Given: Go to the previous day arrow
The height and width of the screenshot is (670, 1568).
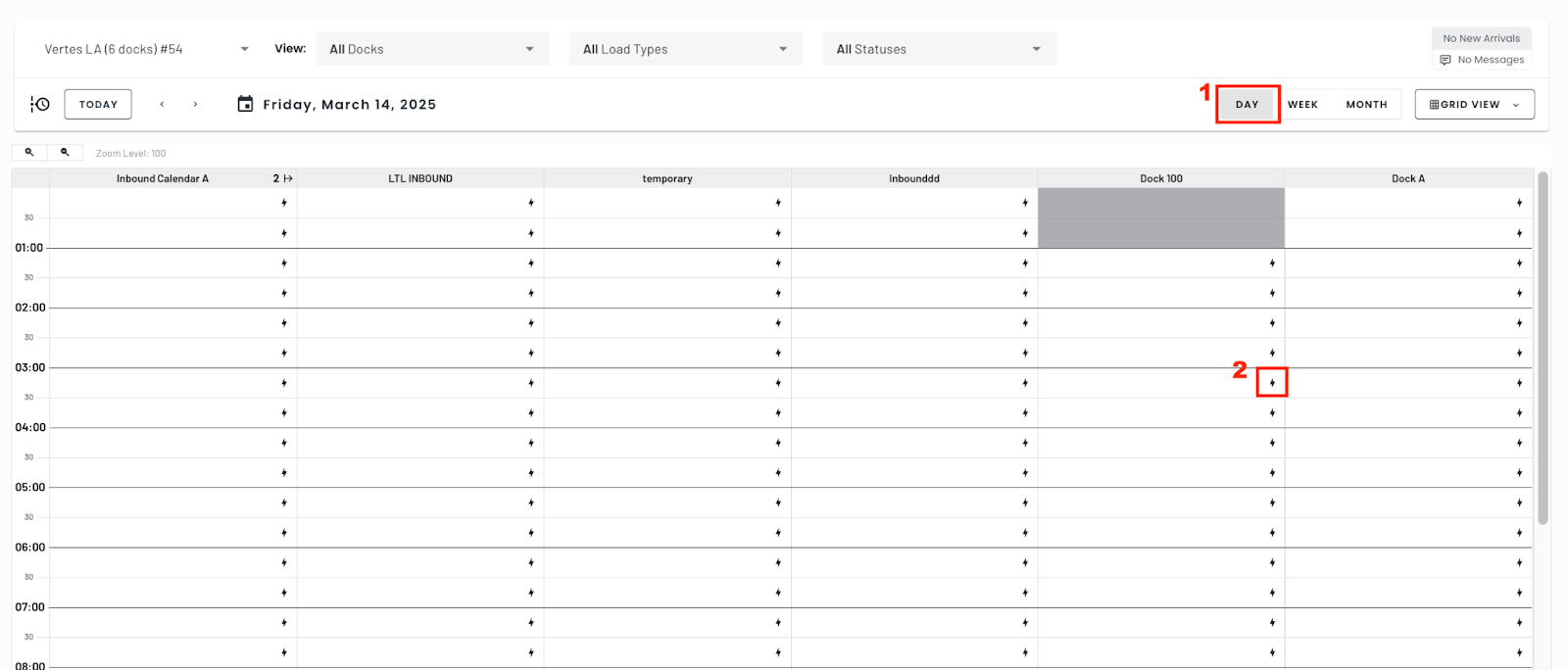Looking at the screenshot, I should [x=162, y=104].
